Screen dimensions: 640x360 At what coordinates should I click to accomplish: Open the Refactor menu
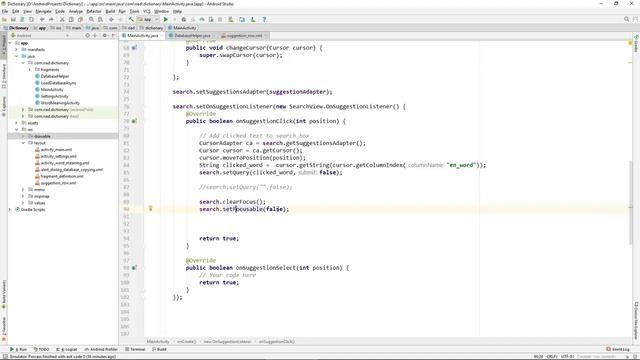pos(94,11)
